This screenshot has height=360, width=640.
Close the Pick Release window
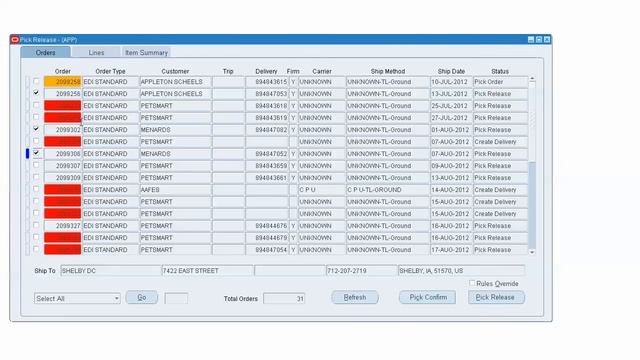547,40
